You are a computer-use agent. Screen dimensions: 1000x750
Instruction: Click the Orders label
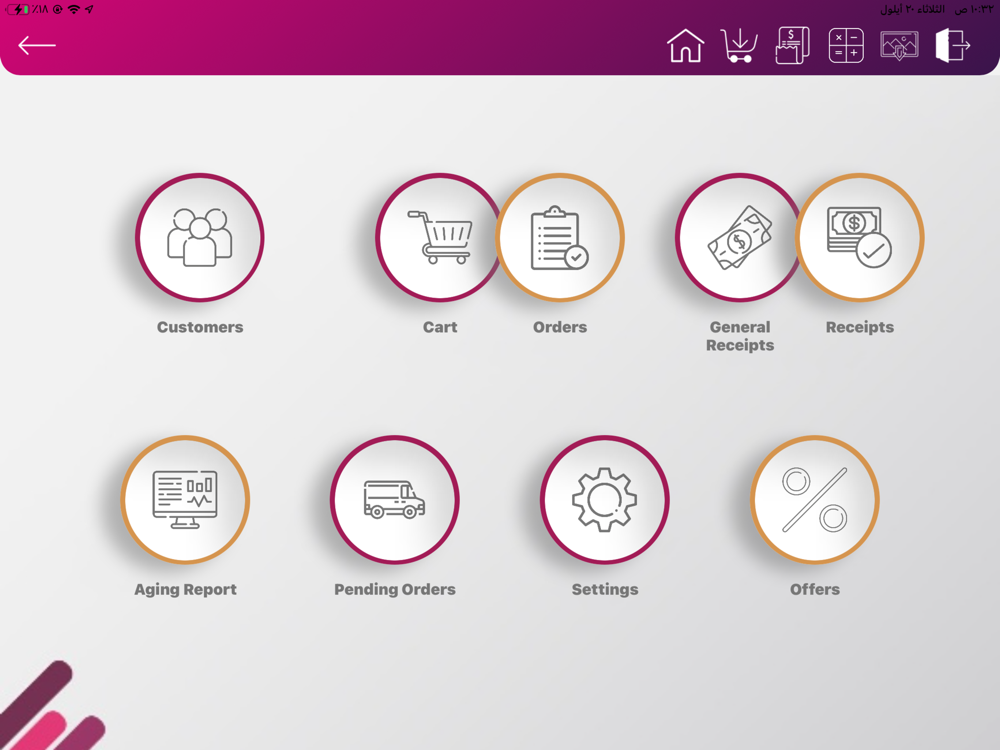pyautogui.click(x=560, y=327)
